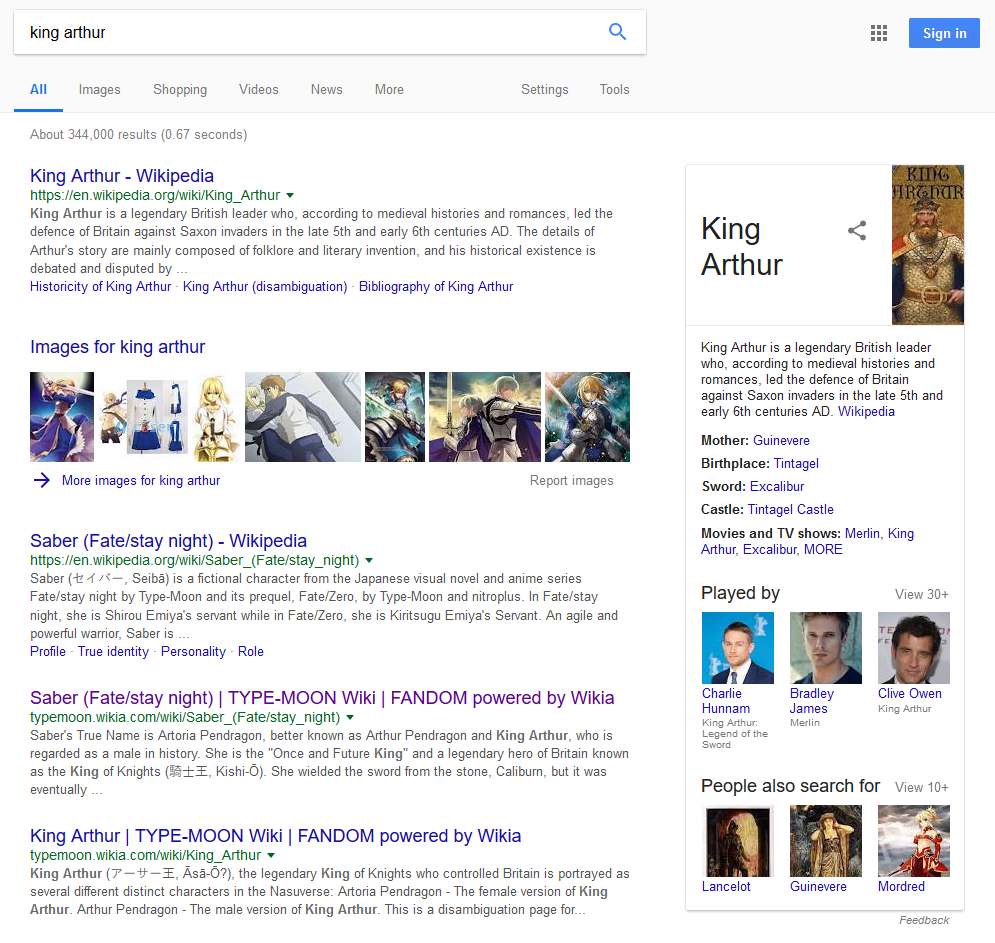Click the Charlie Hunnam name link
The height and width of the screenshot is (943, 995).
pos(726,701)
